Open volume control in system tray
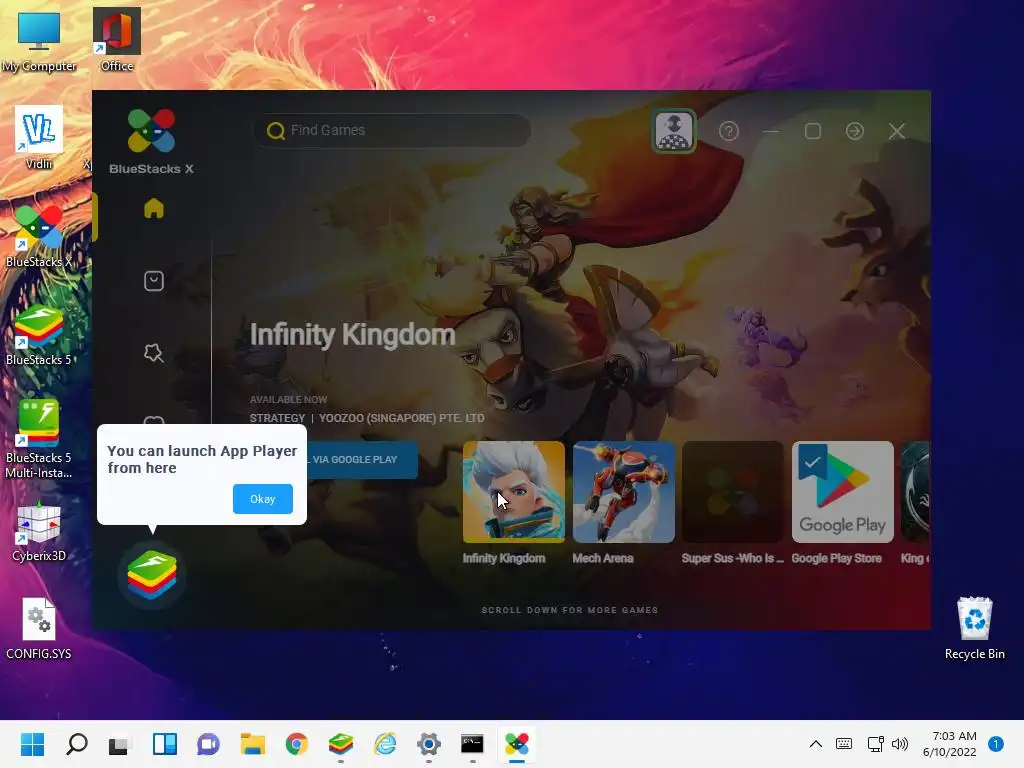The image size is (1024, 768). [x=900, y=744]
